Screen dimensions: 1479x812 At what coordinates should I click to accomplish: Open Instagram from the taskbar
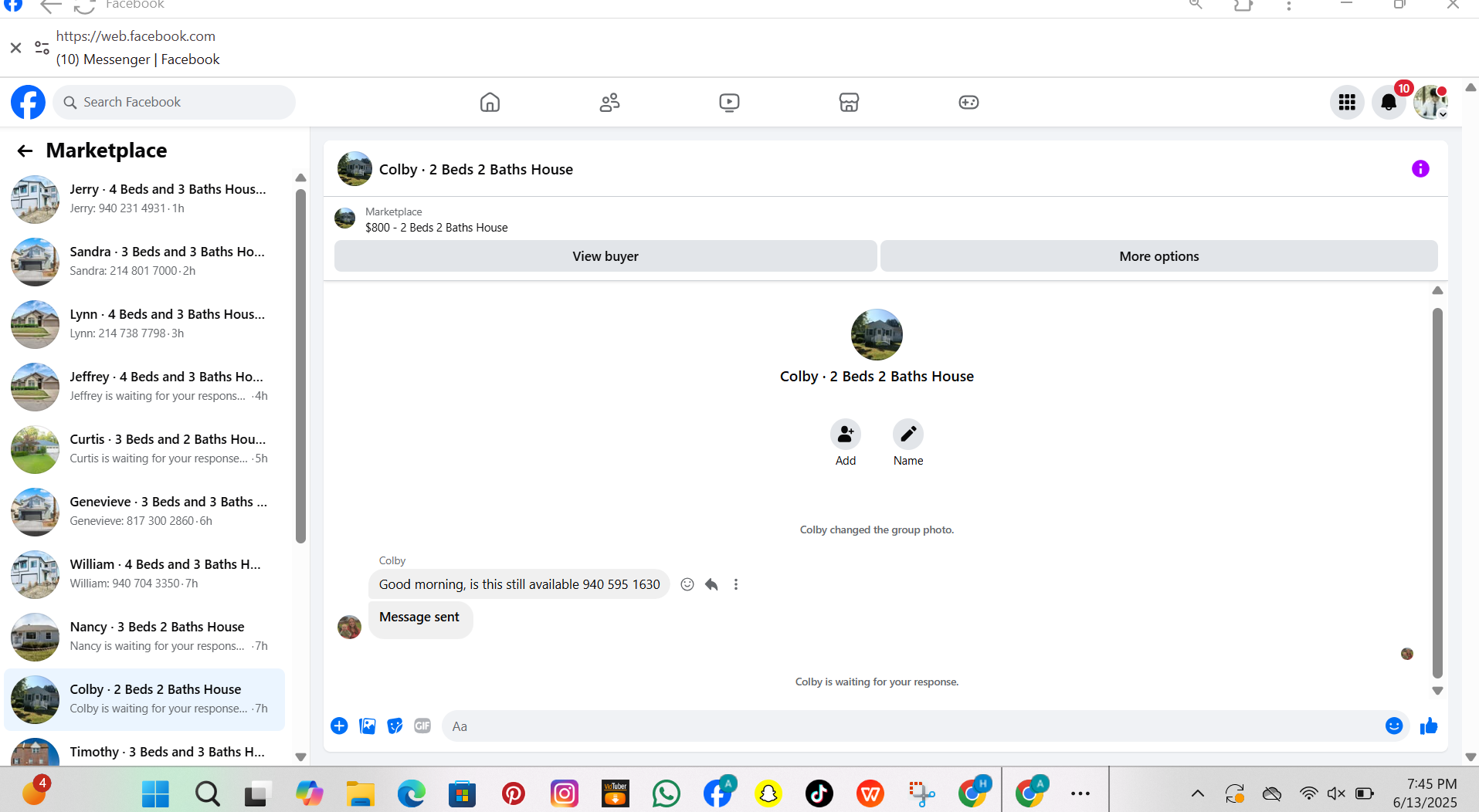pos(564,793)
